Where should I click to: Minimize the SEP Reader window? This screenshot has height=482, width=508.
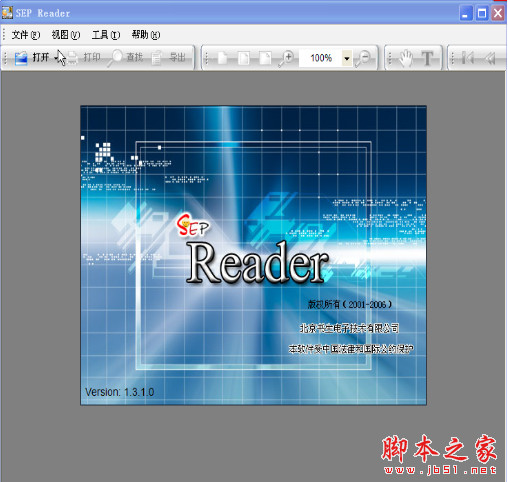[x=466, y=14]
